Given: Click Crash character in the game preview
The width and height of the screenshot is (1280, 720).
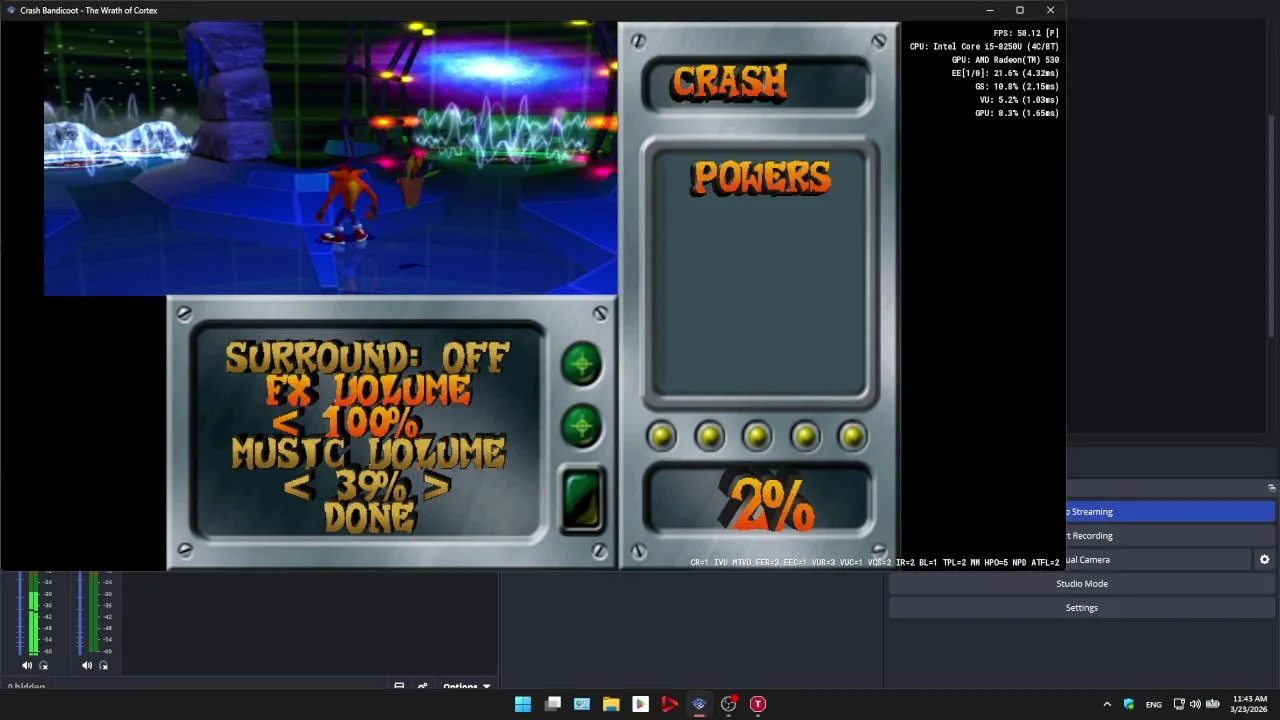Looking at the screenshot, I should pyautogui.click(x=347, y=205).
